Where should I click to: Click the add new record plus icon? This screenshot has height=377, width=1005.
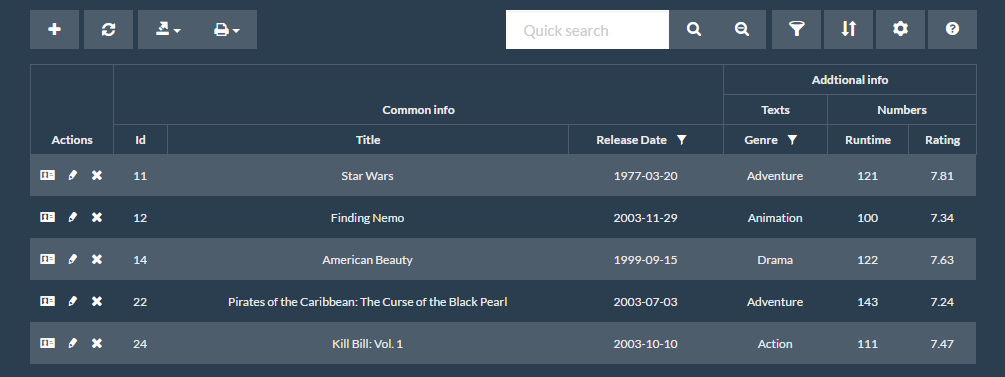click(54, 29)
